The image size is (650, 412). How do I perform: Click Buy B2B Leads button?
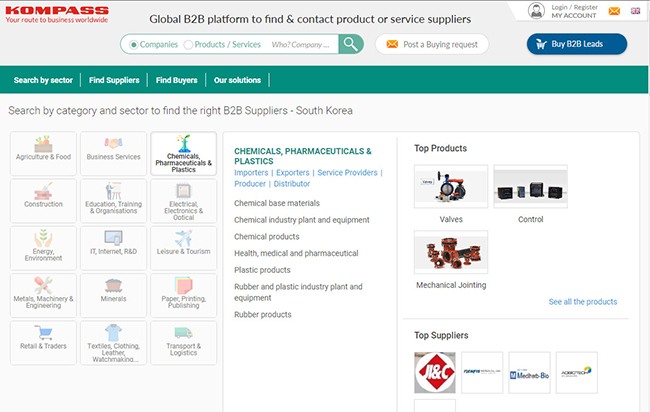[577, 44]
